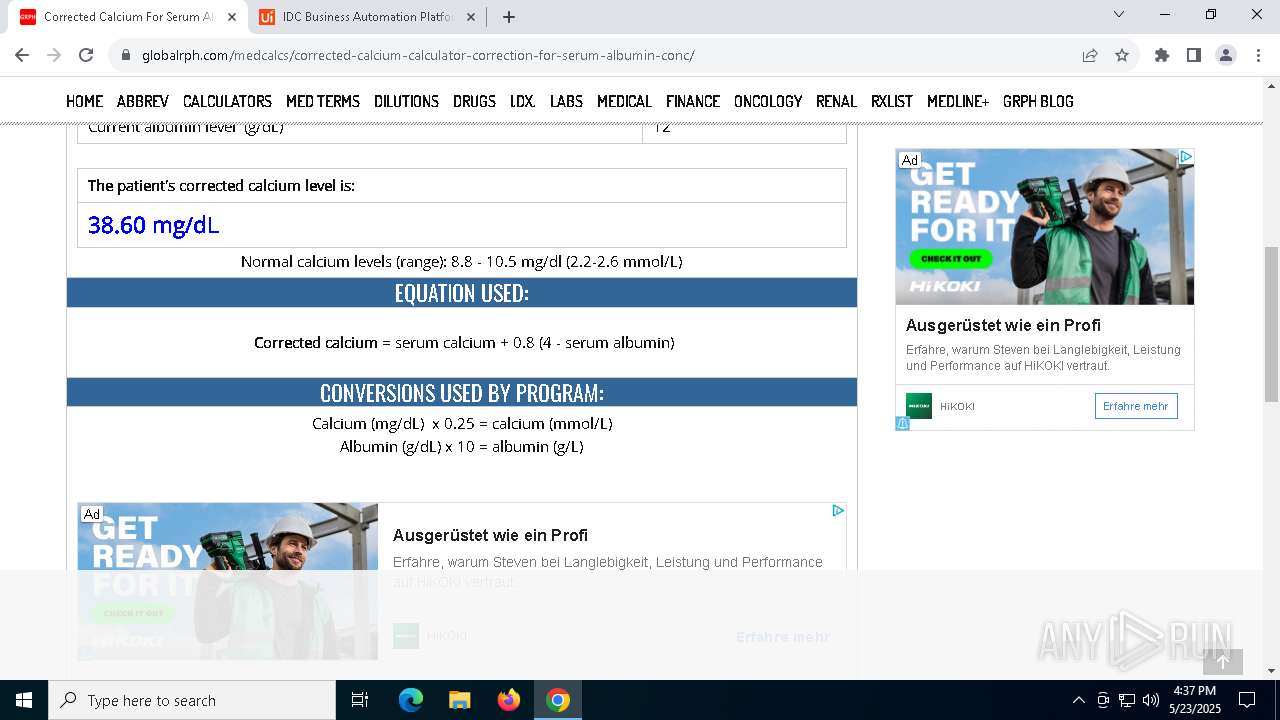Open Task View on the taskbar

tap(360, 700)
